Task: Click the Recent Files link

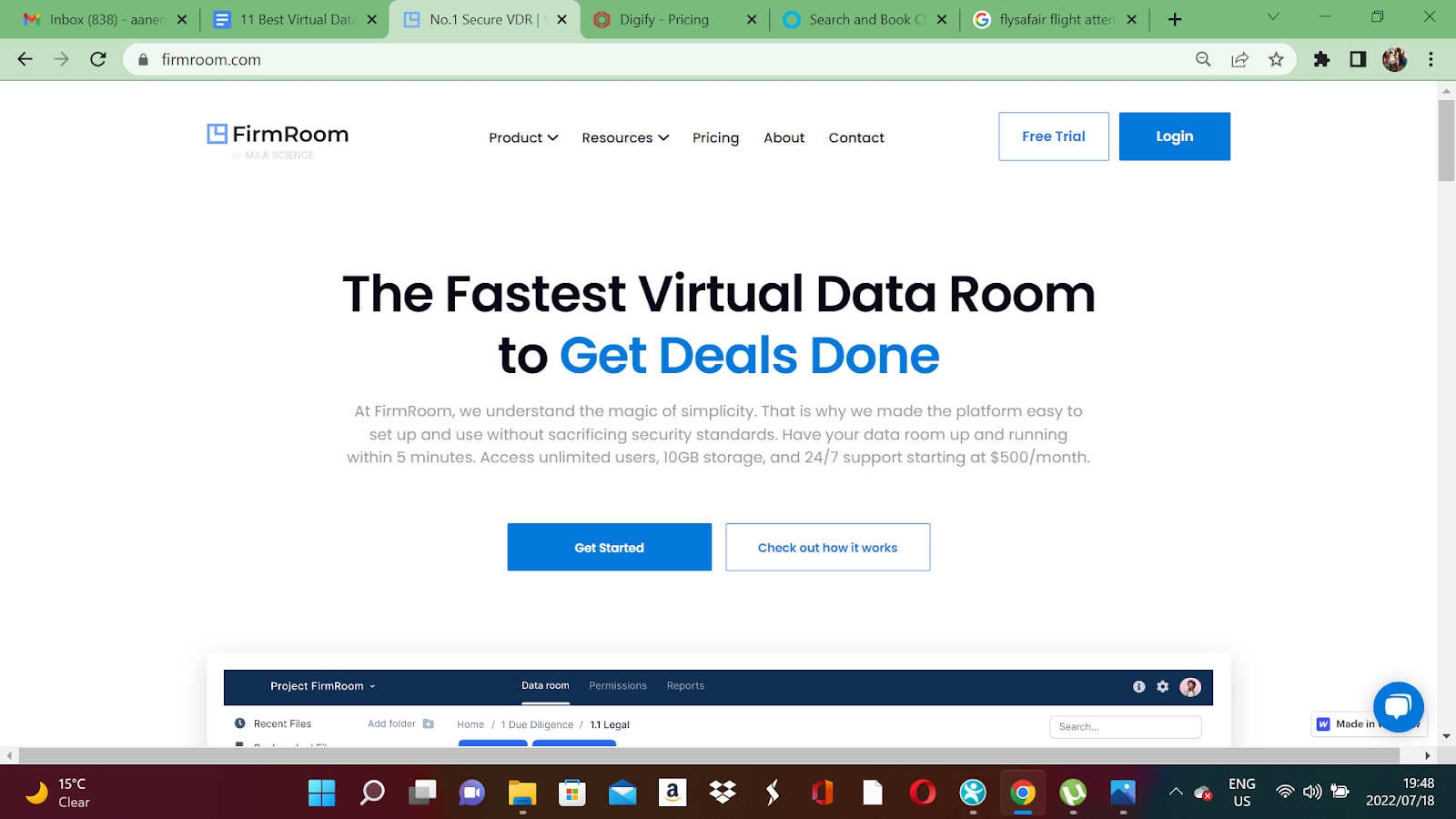Action: pyautogui.click(x=282, y=724)
